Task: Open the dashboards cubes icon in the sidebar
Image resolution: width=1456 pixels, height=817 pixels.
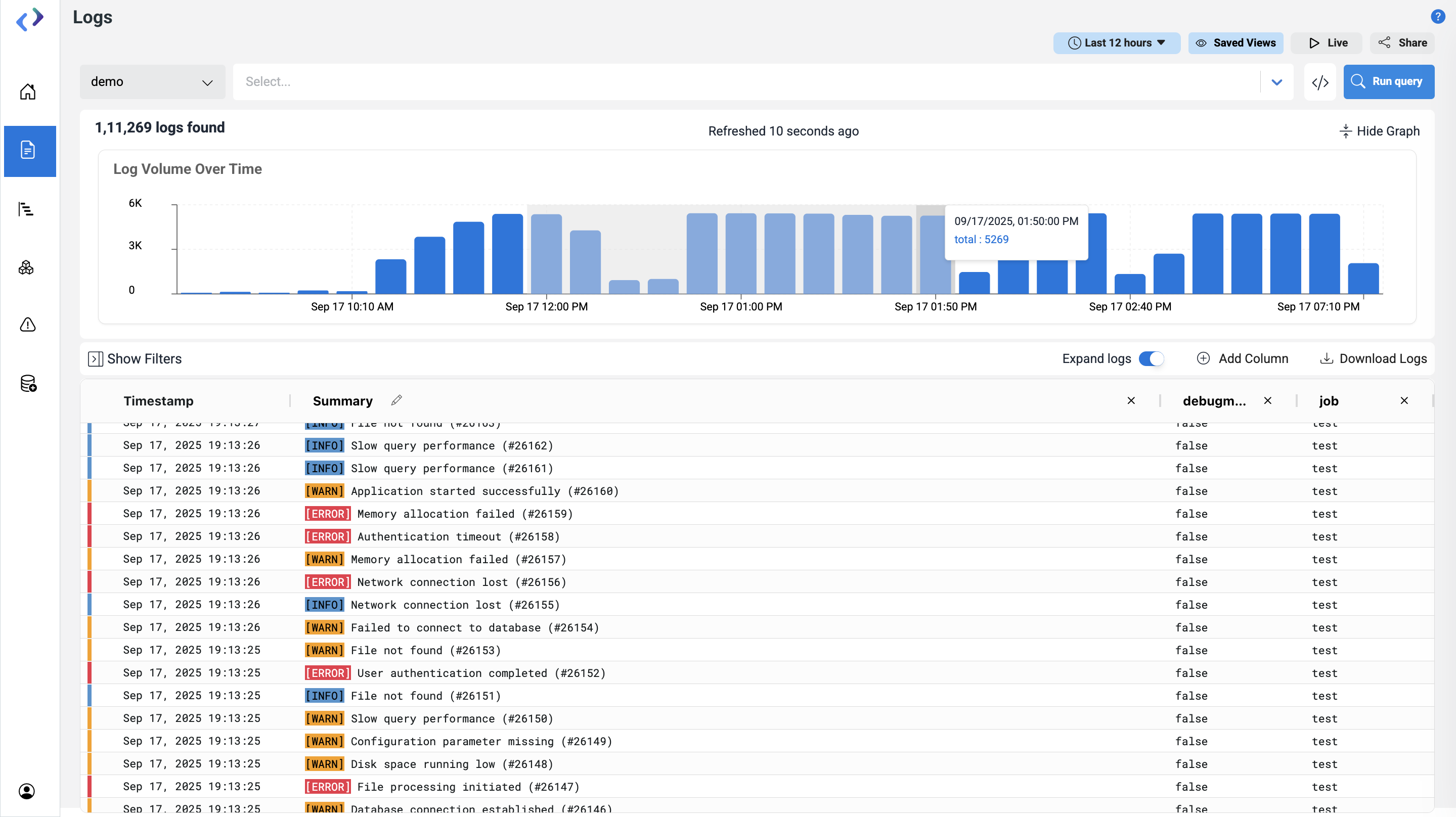Action: pyautogui.click(x=26, y=267)
